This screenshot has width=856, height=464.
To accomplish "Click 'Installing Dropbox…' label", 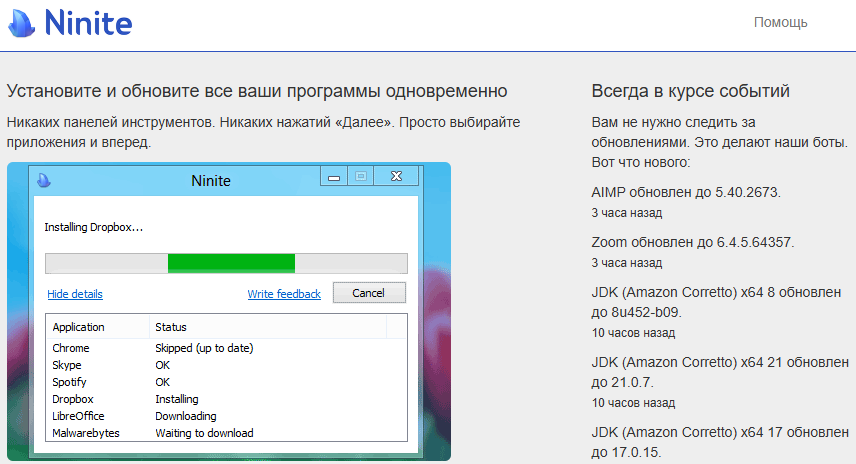I will [93, 227].
